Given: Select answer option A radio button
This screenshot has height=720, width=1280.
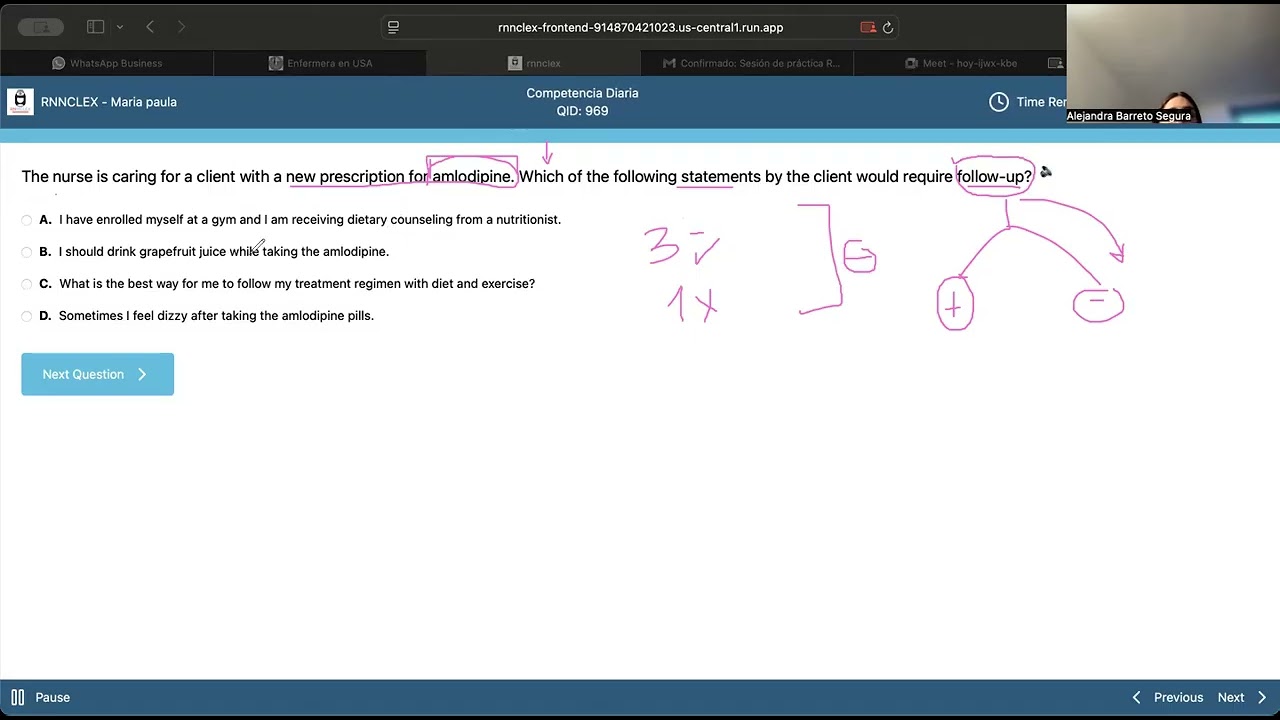Looking at the screenshot, I should point(27,220).
